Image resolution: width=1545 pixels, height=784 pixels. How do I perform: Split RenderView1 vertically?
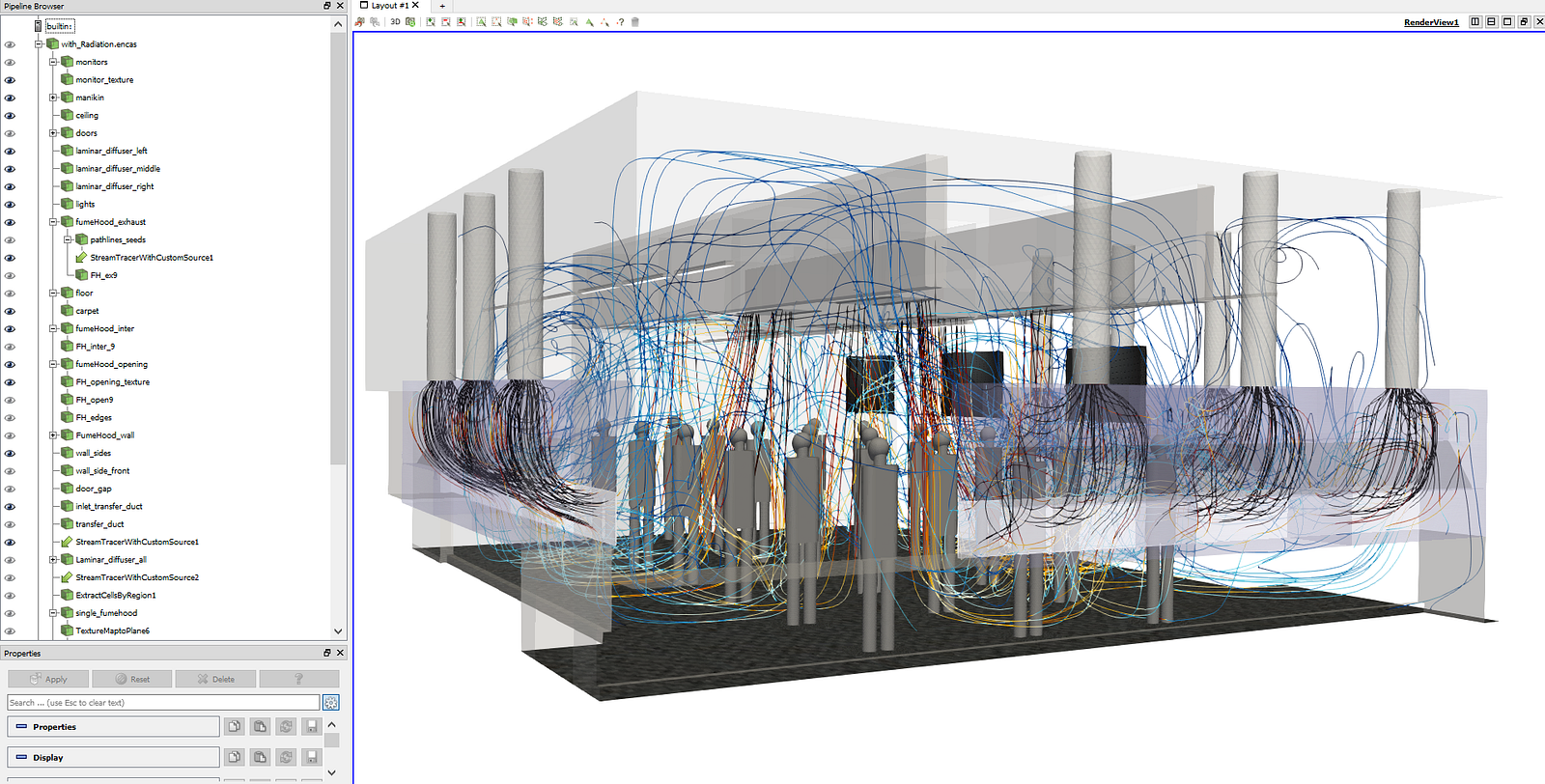[x=1491, y=21]
